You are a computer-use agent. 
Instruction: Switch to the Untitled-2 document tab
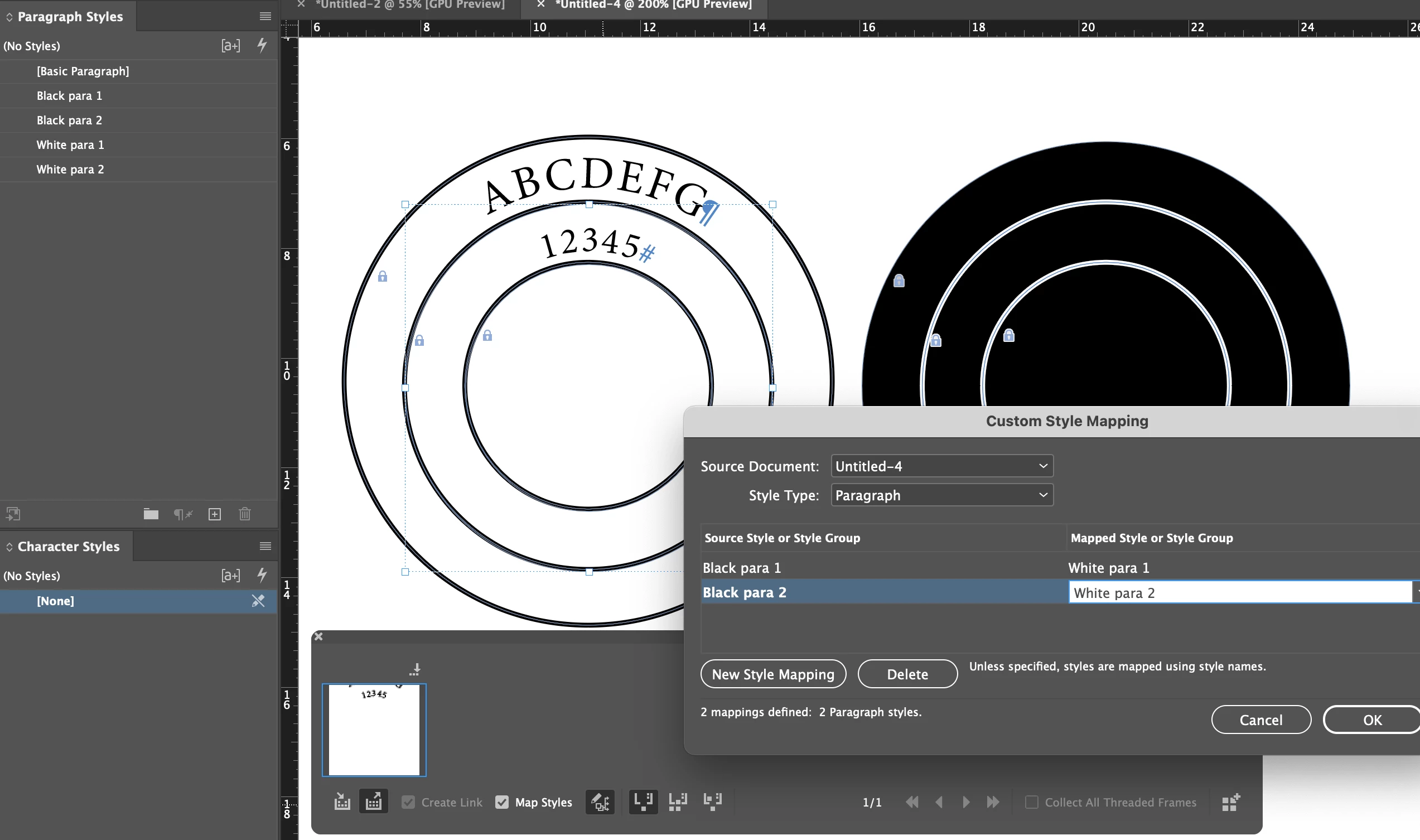point(410,4)
